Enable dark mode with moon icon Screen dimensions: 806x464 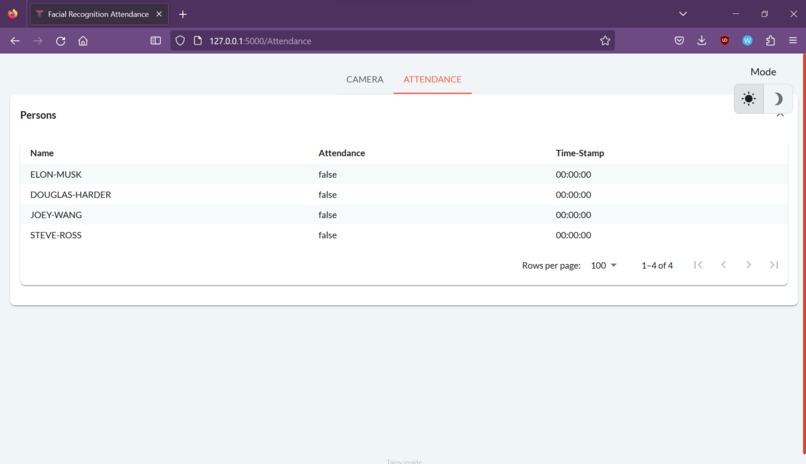[778, 99]
